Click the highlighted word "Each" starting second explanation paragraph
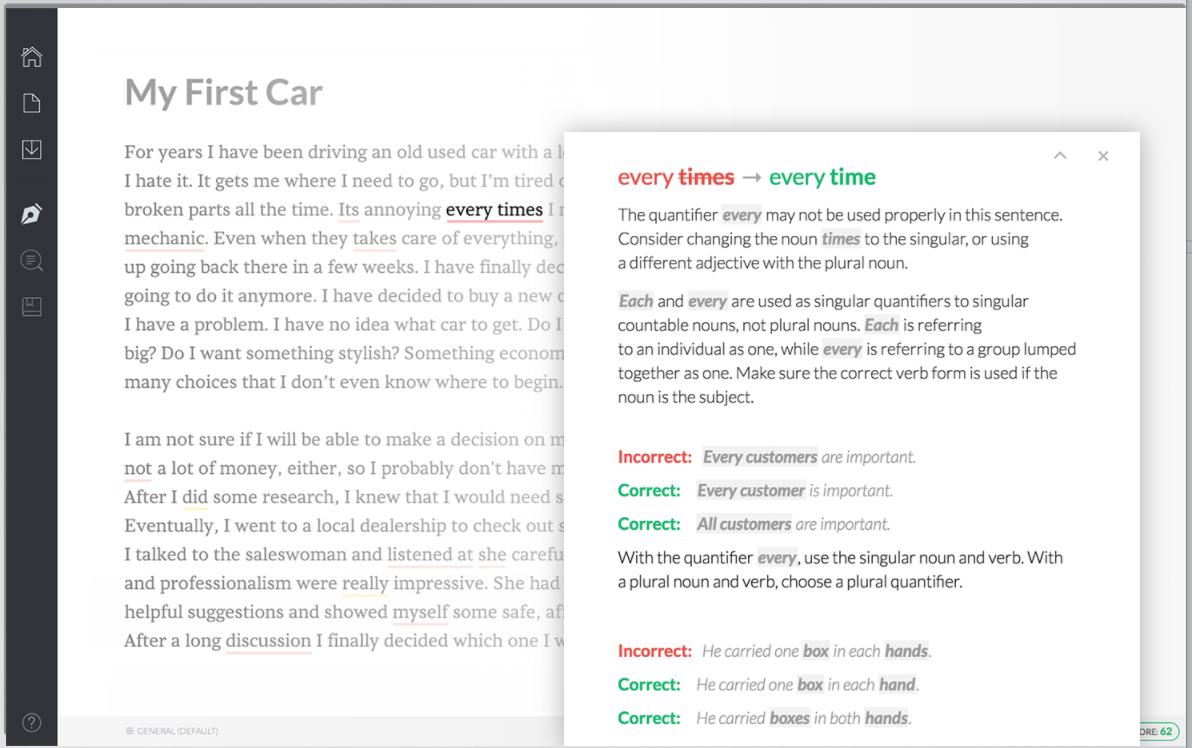This screenshot has height=748, width=1192. click(636, 301)
